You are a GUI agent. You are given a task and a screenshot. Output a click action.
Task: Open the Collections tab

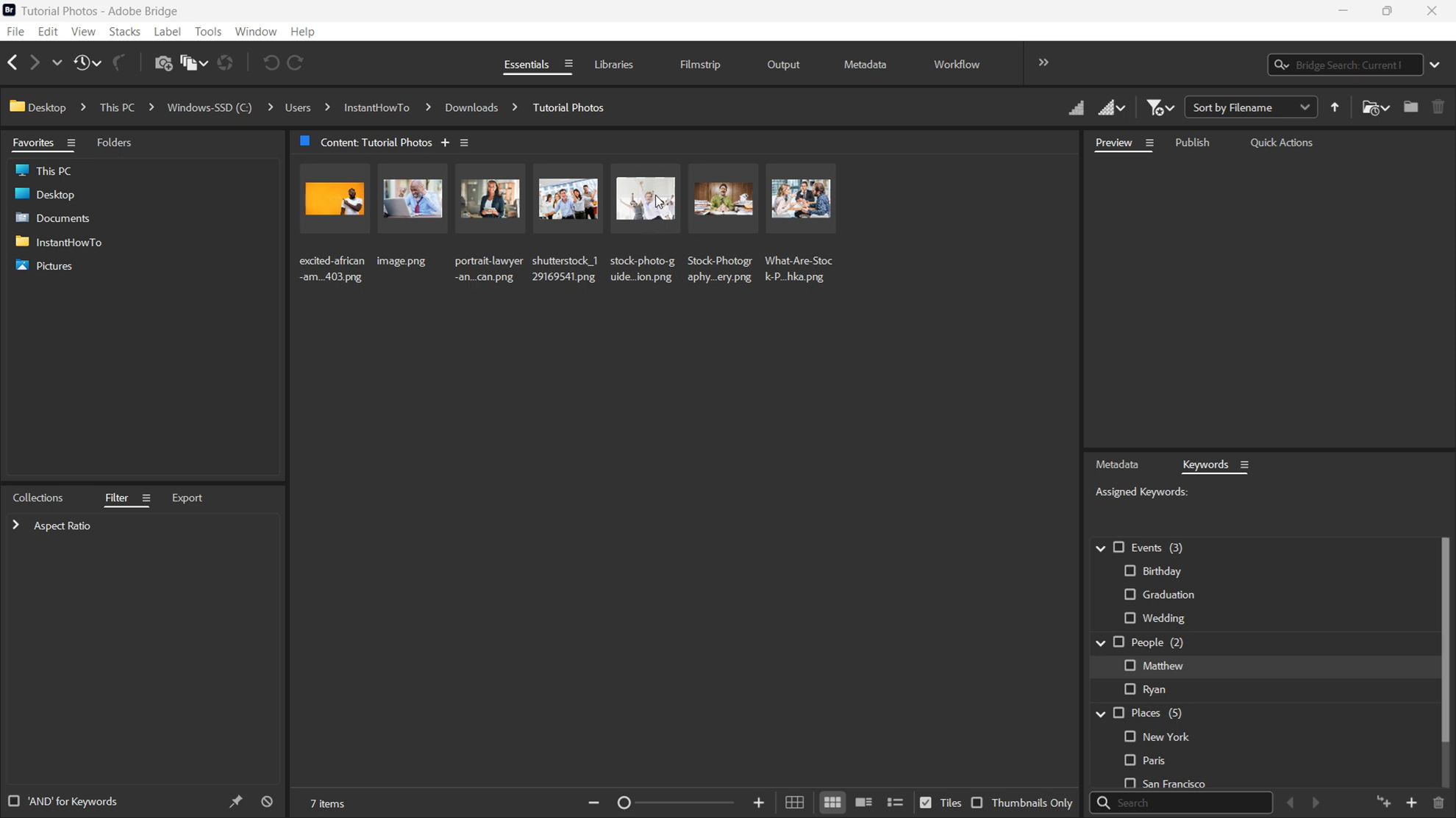click(x=38, y=498)
